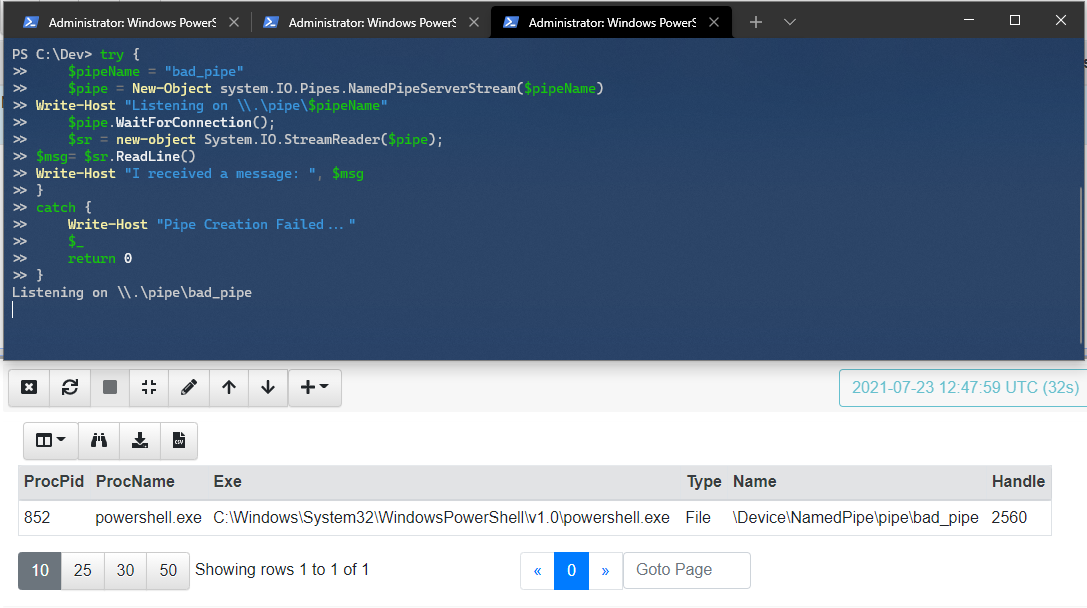This screenshot has height=608, width=1087.
Task: Open the add cell plus dropdown
Action: (314, 387)
